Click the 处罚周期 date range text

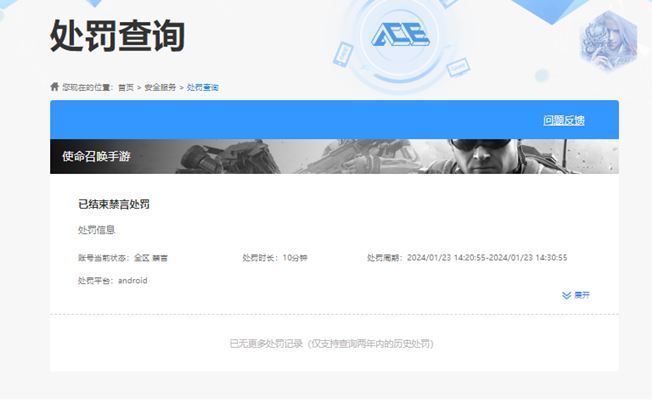(x=467, y=257)
